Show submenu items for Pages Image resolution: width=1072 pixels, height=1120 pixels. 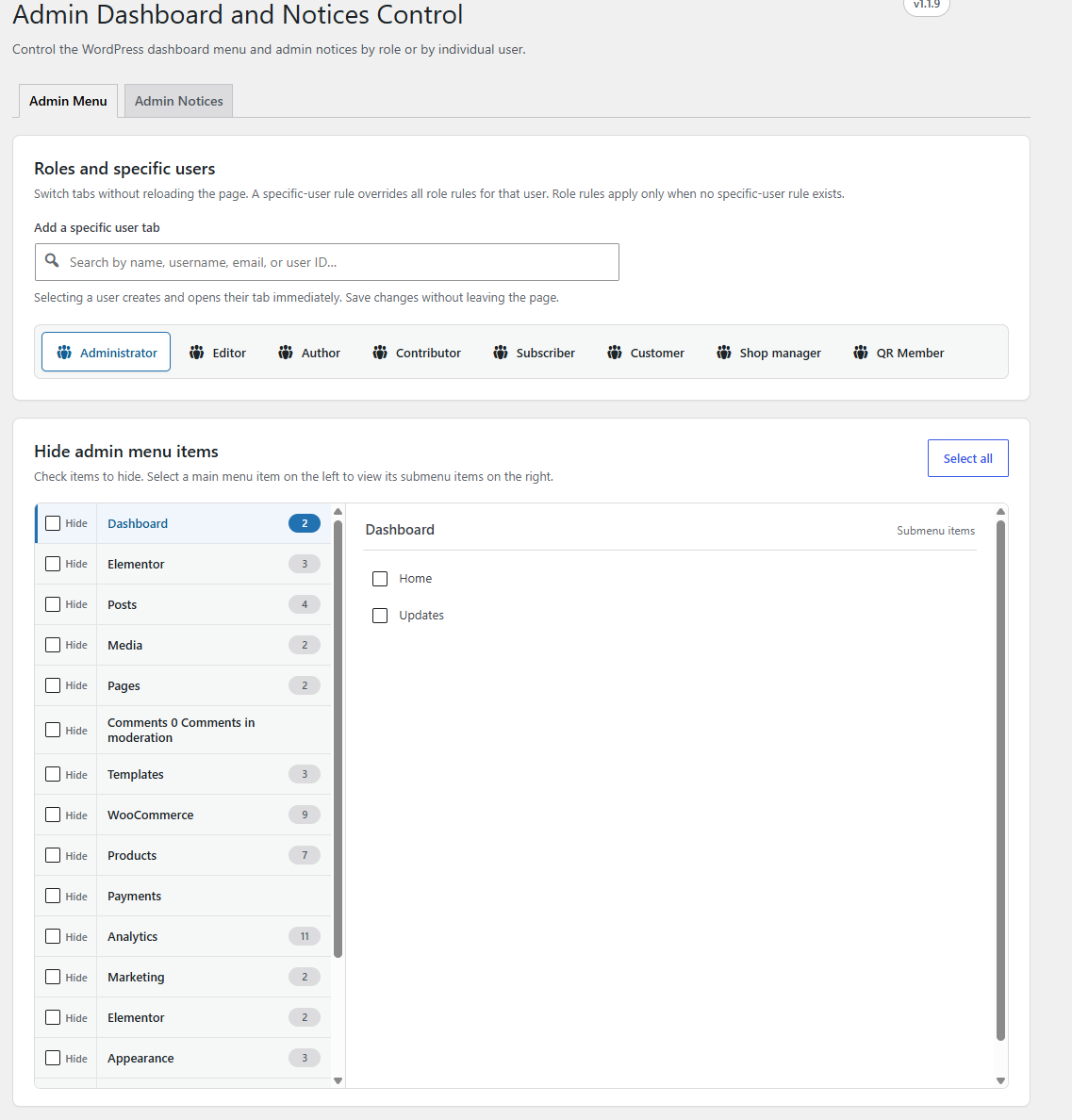pyautogui.click(x=213, y=685)
